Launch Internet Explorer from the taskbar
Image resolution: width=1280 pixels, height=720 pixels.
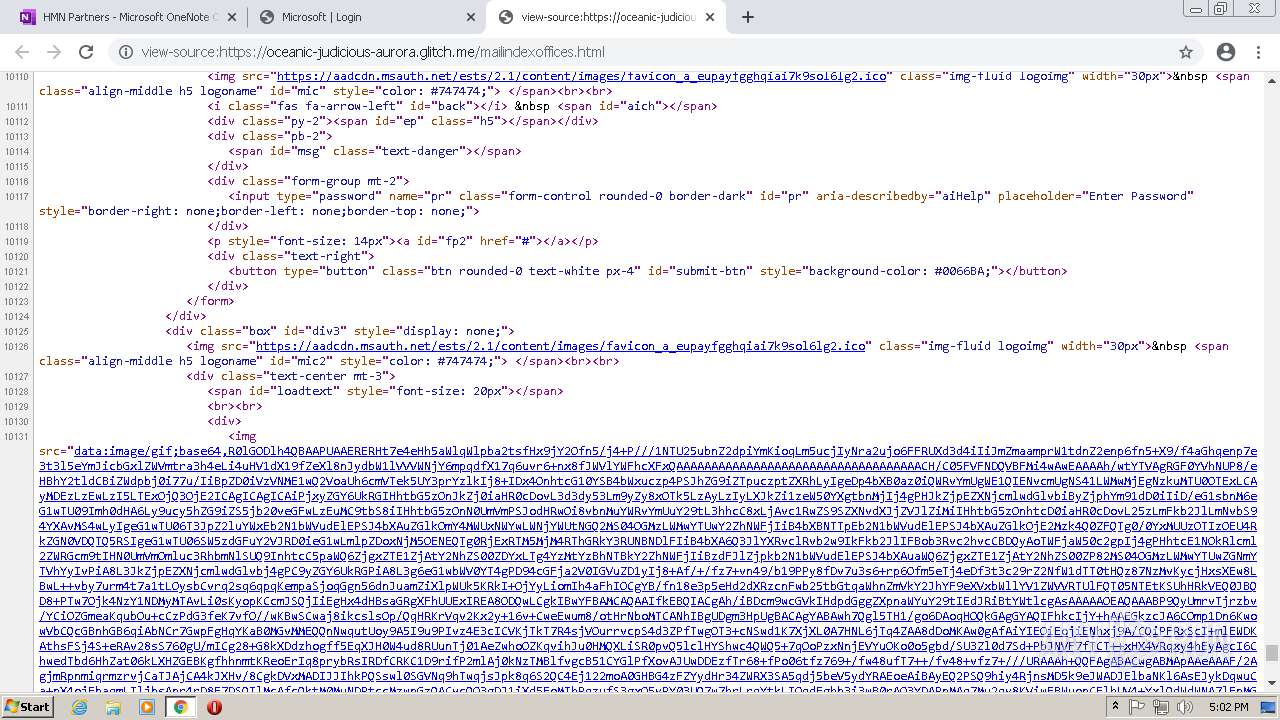point(80,706)
